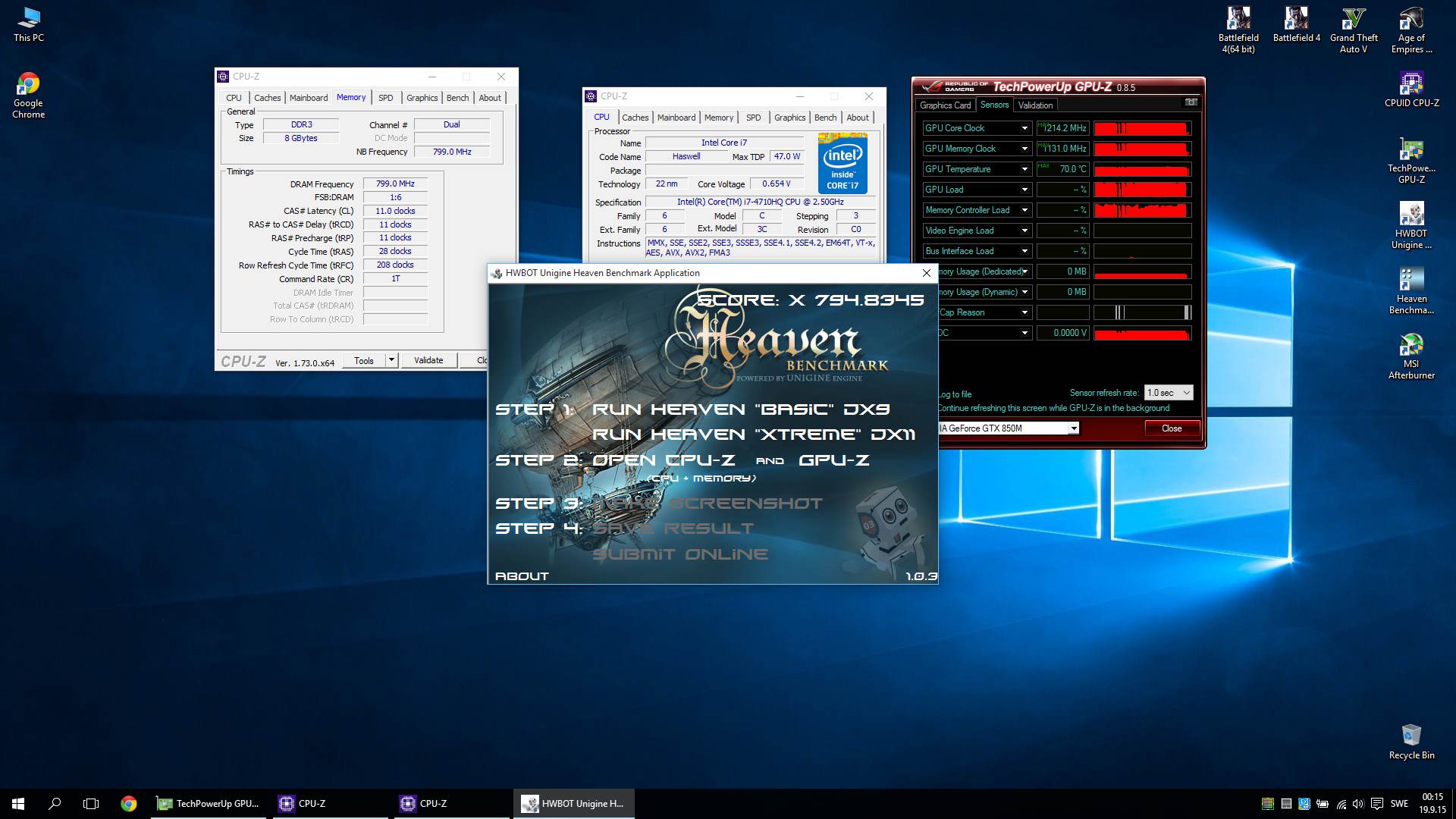Click the green GPU-Z tray icon
Screen dimensions: 1456x819
[1267, 804]
